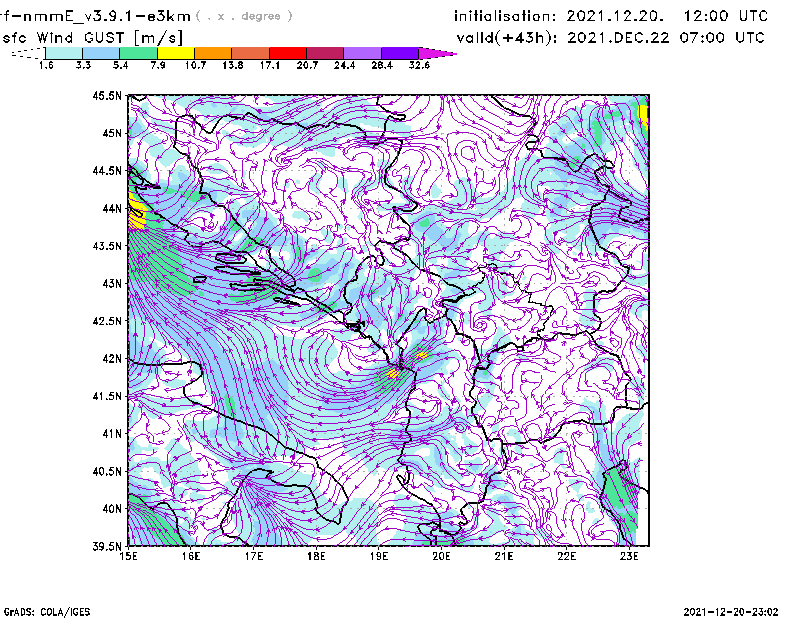Image resolution: width=800 pixels, height=618 pixels.
Task: Click the legend value '7.9'
Action: point(158,65)
